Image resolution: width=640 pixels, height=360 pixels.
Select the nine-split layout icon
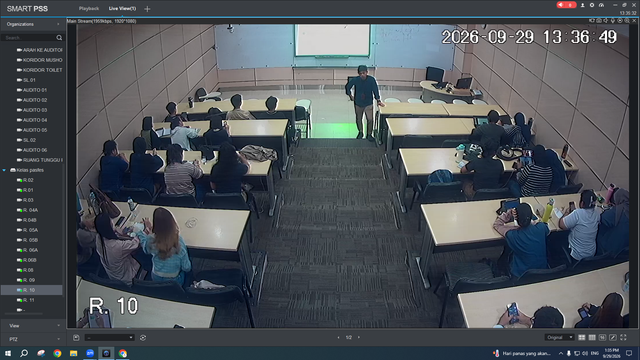pos(592,338)
